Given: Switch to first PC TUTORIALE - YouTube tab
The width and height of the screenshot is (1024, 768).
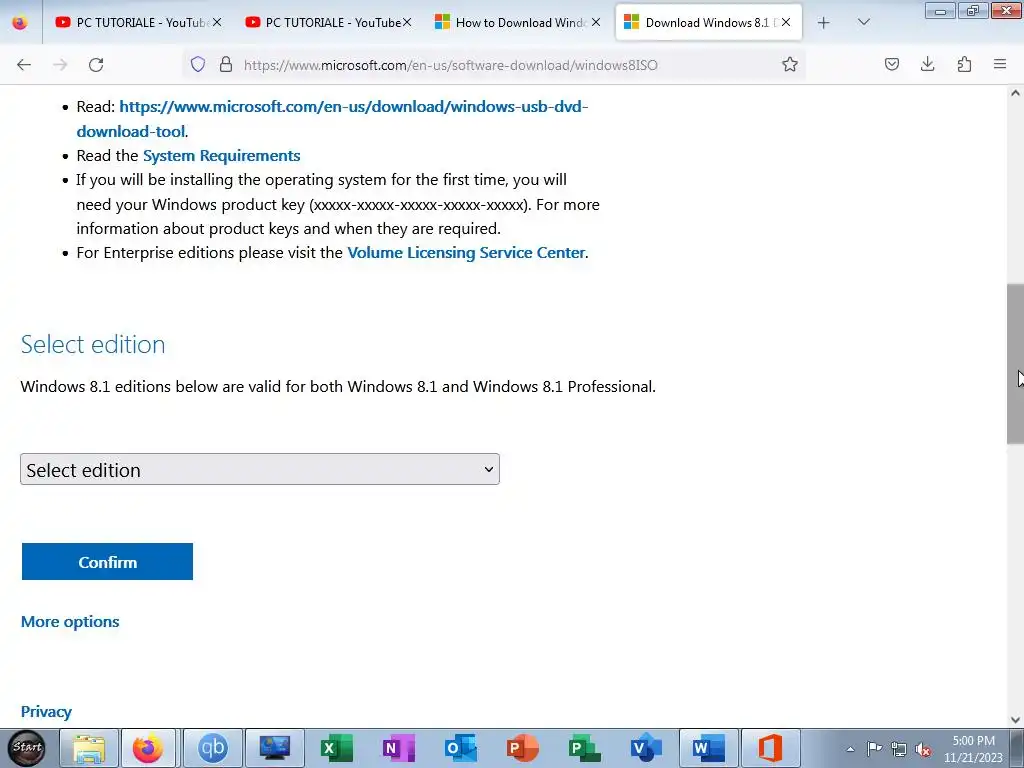Looking at the screenshot, I should (138, 22).
